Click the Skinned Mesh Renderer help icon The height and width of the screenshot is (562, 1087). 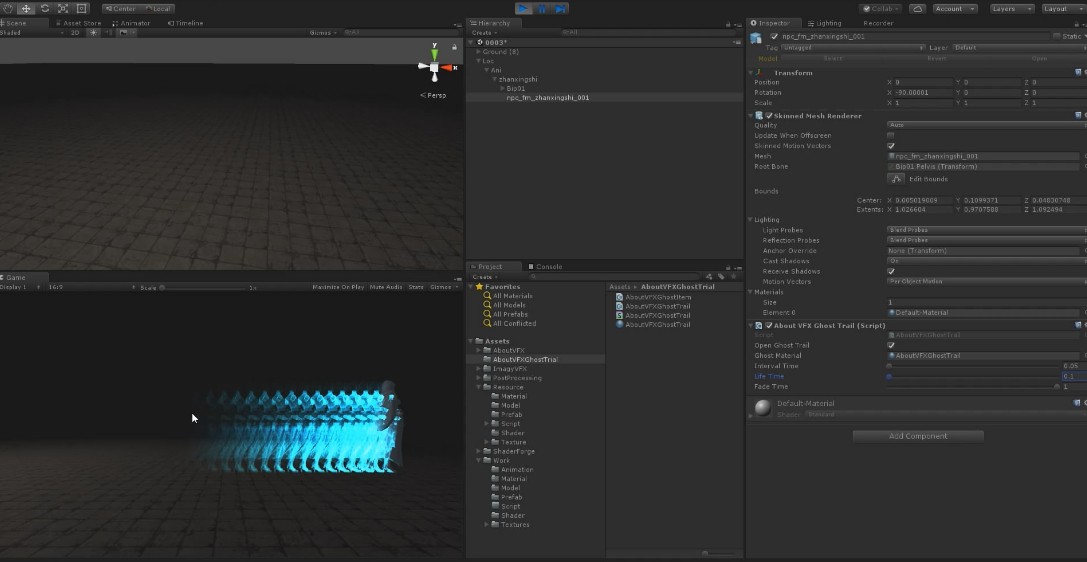(x=1078, y=115)
